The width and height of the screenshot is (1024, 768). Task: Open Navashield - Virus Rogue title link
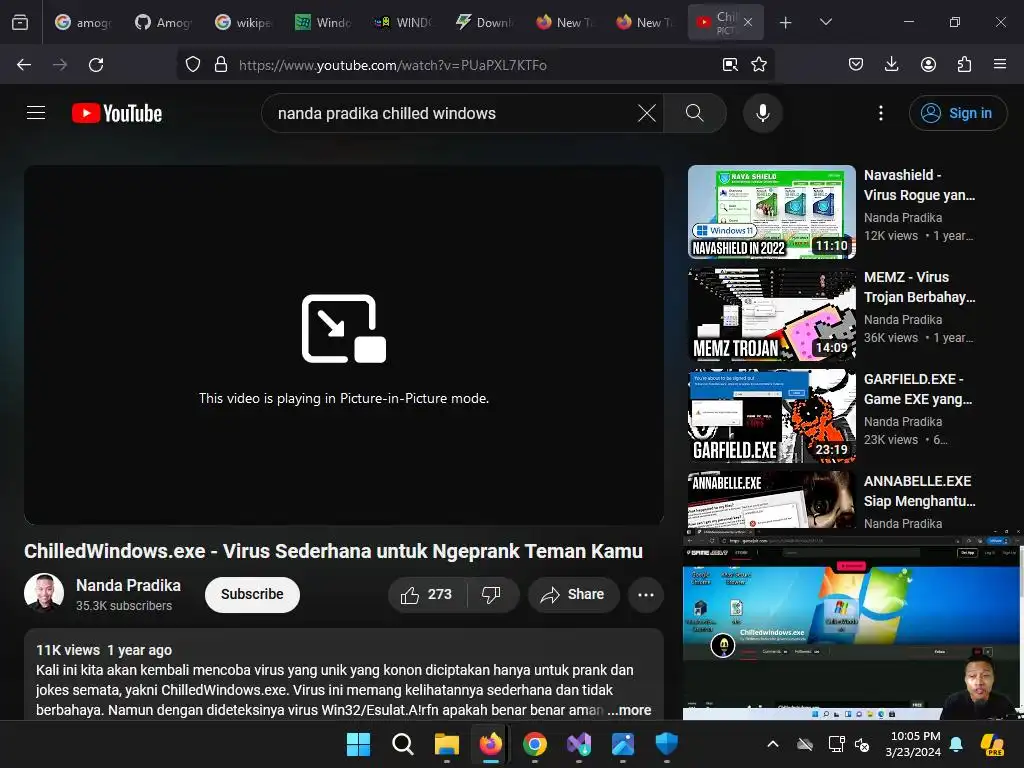[x=919, y=185]
